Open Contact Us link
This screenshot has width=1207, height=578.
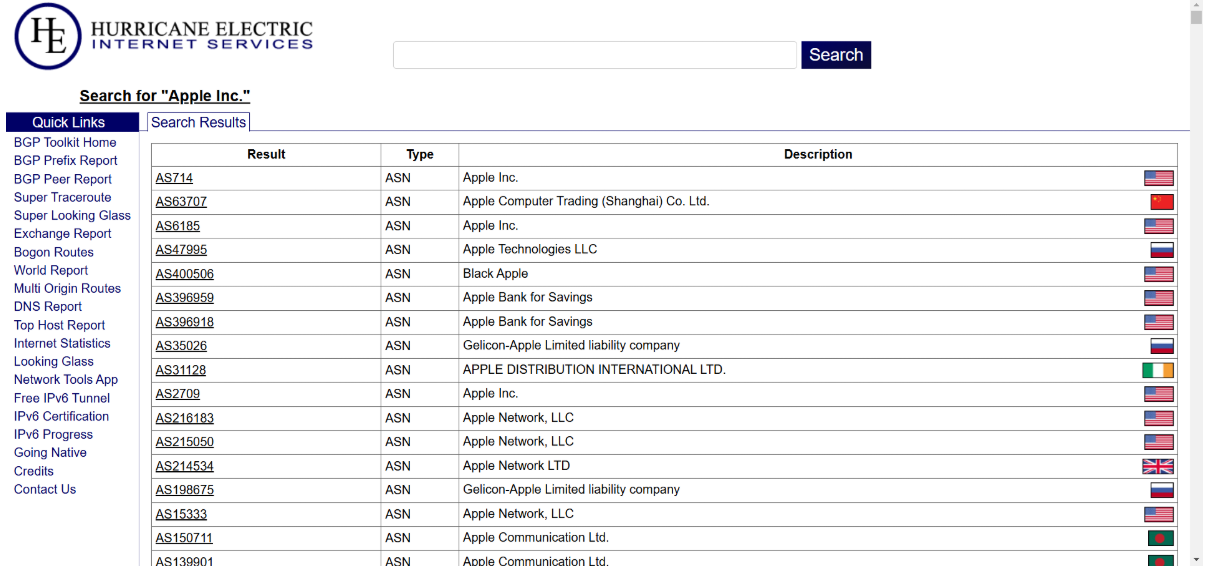click(45, 489)
